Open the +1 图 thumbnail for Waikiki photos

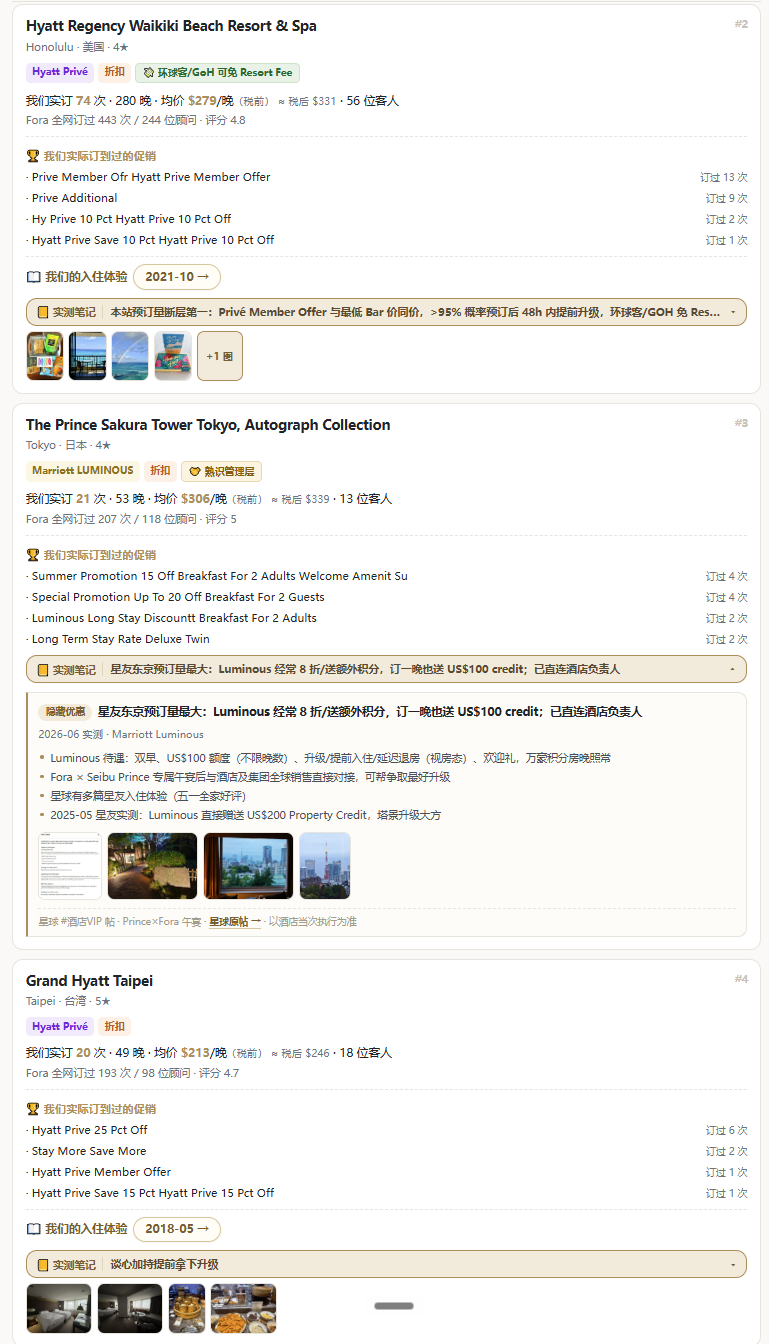(x=220, y=356)
